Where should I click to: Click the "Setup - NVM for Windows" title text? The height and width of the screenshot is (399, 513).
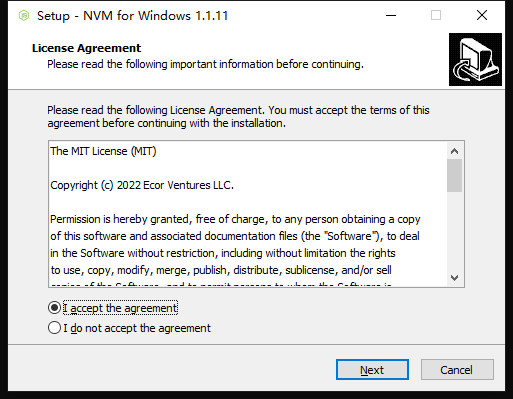click(x=133, y=16)
